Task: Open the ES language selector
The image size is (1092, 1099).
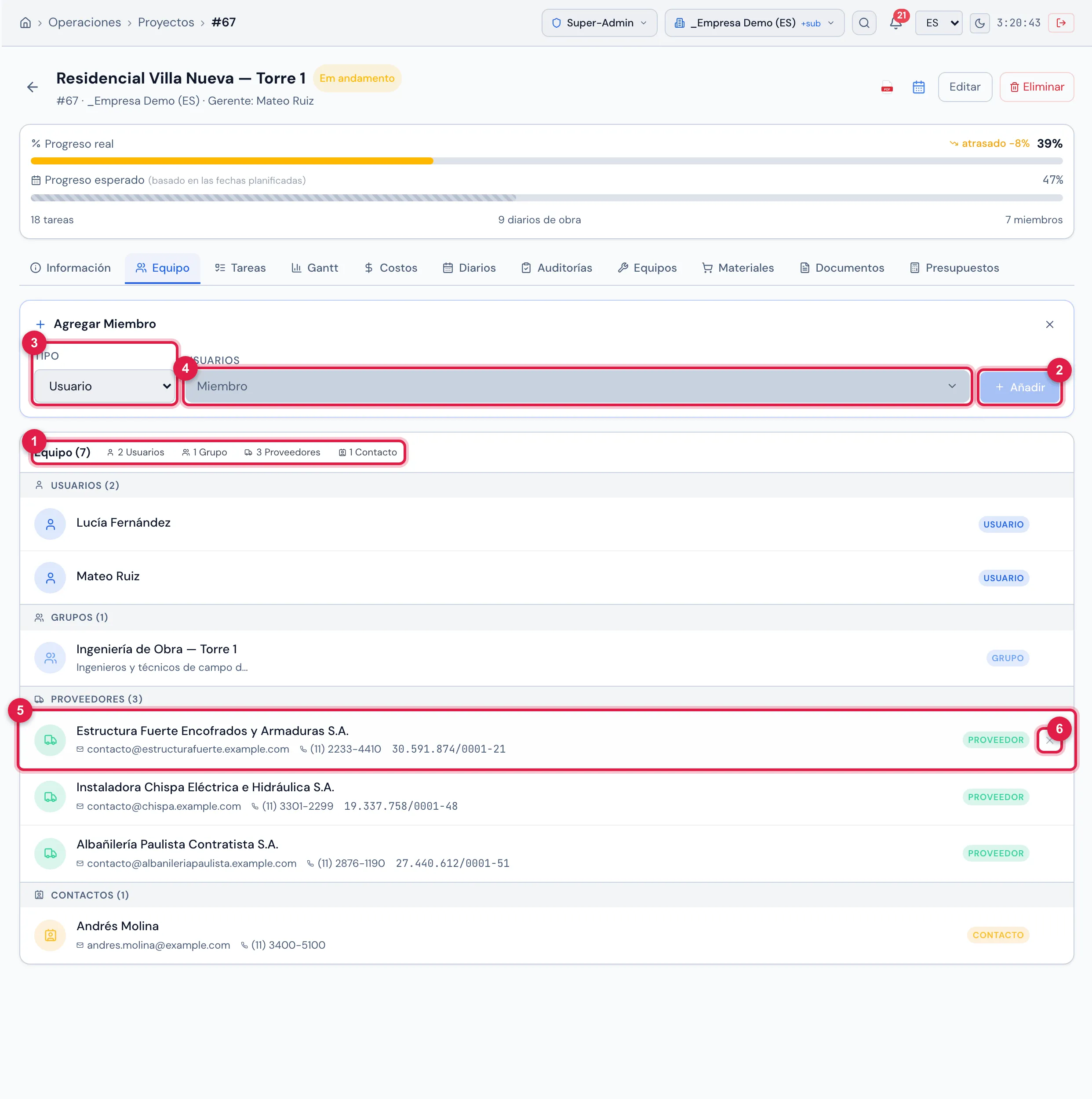Action: click(939, 23)
